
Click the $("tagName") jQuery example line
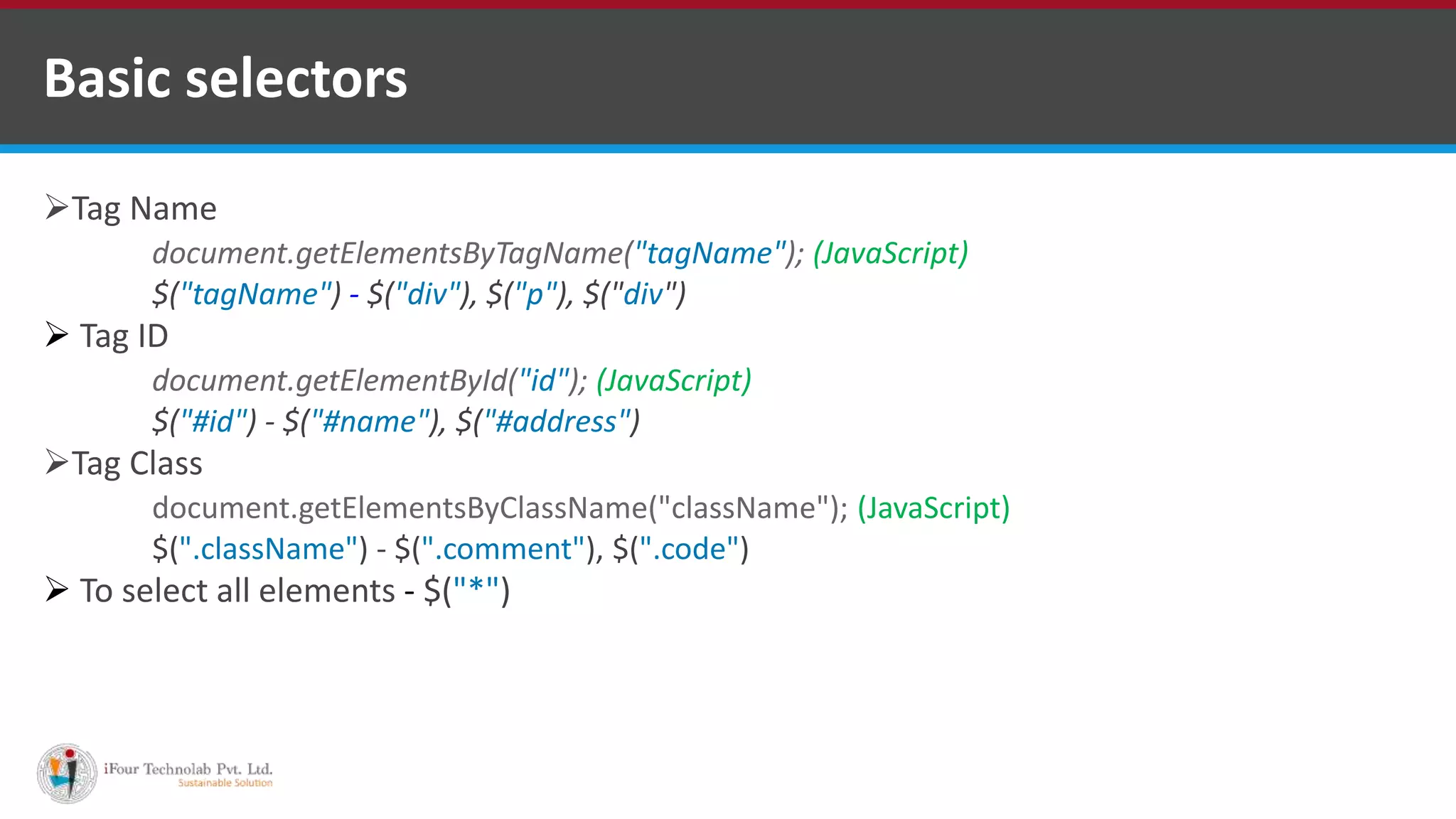coord(419,294)
